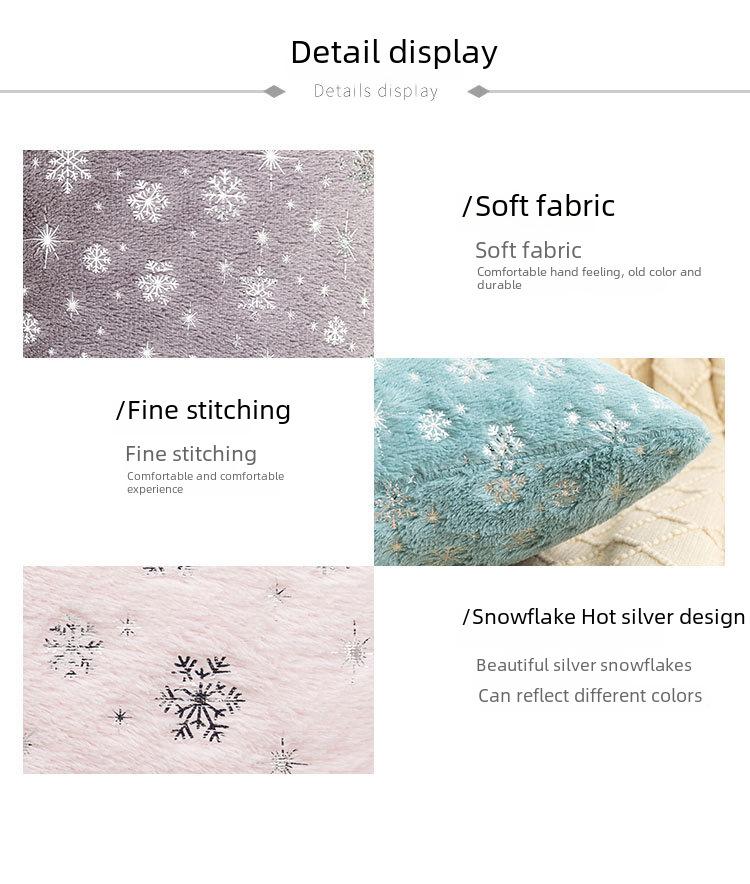750x884 pixels.
Task: Click the 'Detail display' main heading
Action: click(x=394, y=52)
